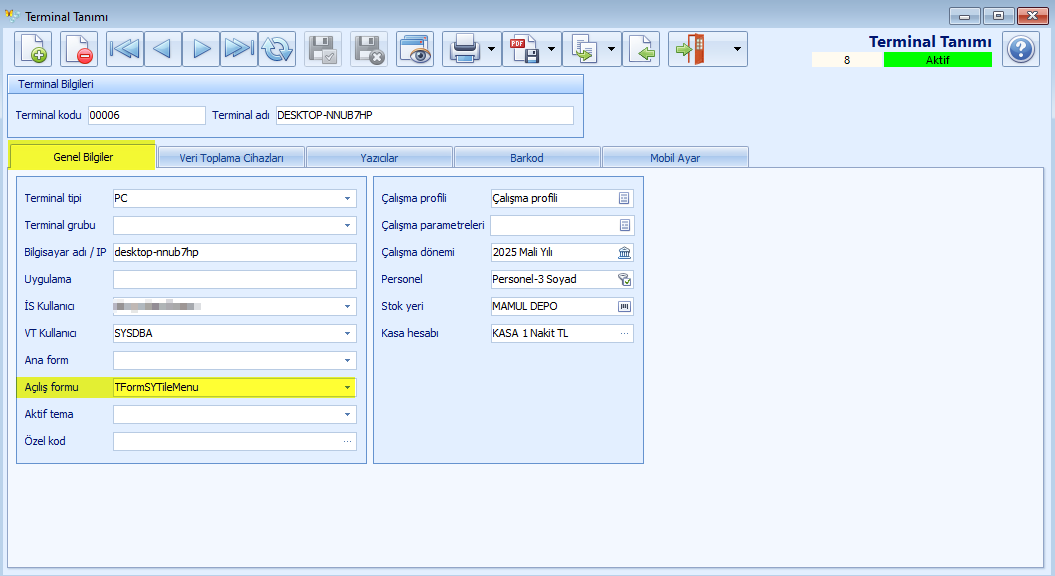Click the new record icon
Image resolution: width=1055 pixels, height=576 pixels.
point(32,49)
